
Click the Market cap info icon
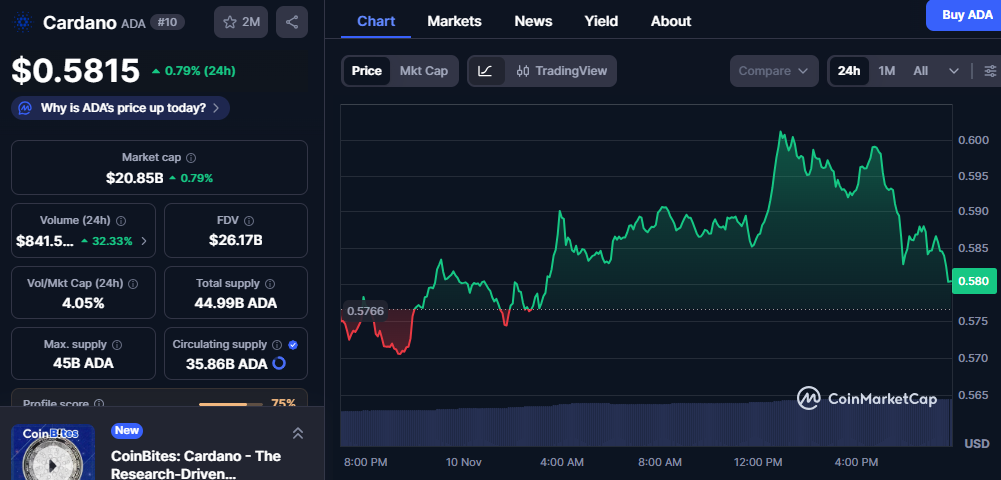191,158
